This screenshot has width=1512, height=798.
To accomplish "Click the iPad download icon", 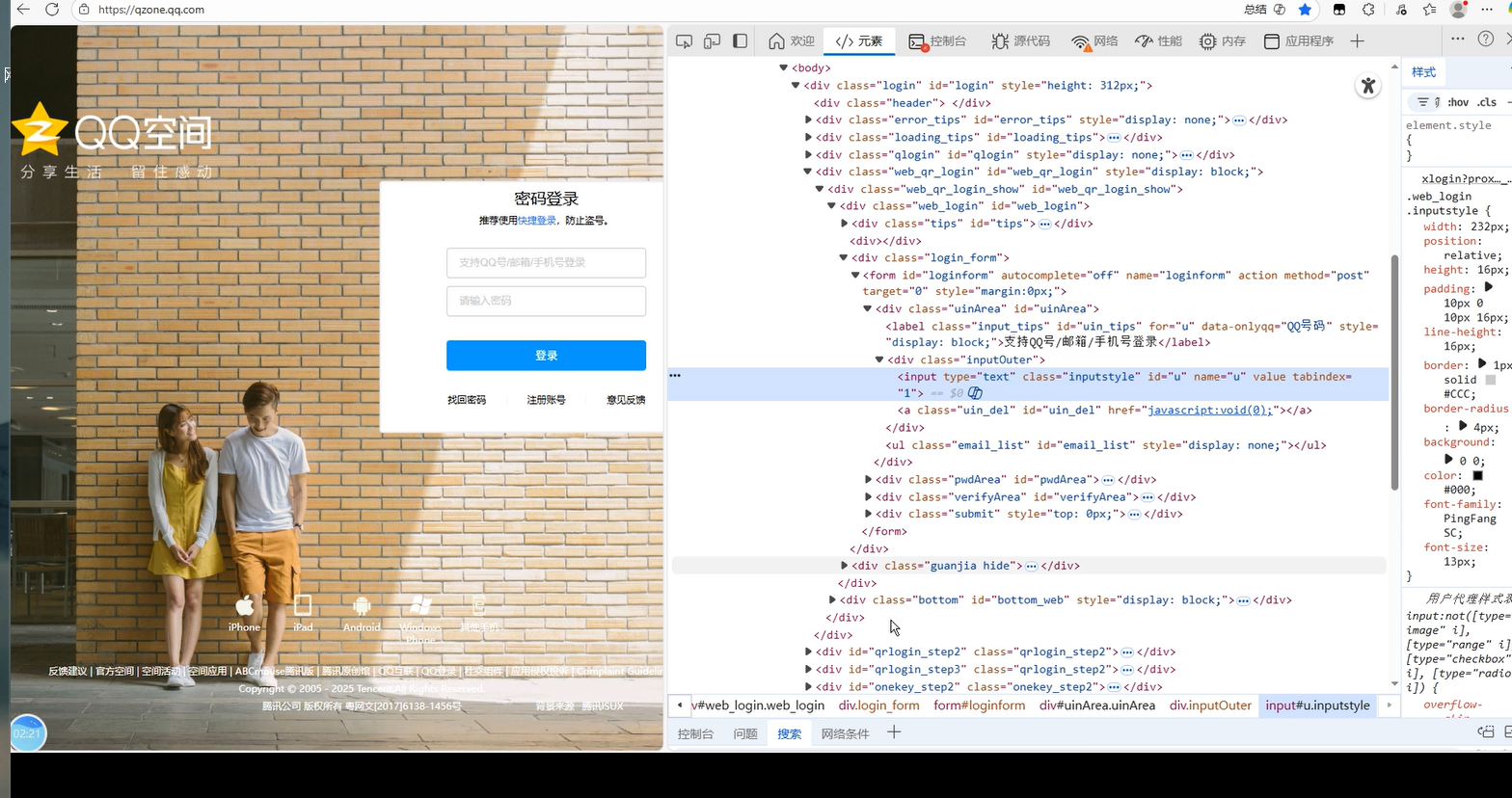I will (x=303, y=605).
